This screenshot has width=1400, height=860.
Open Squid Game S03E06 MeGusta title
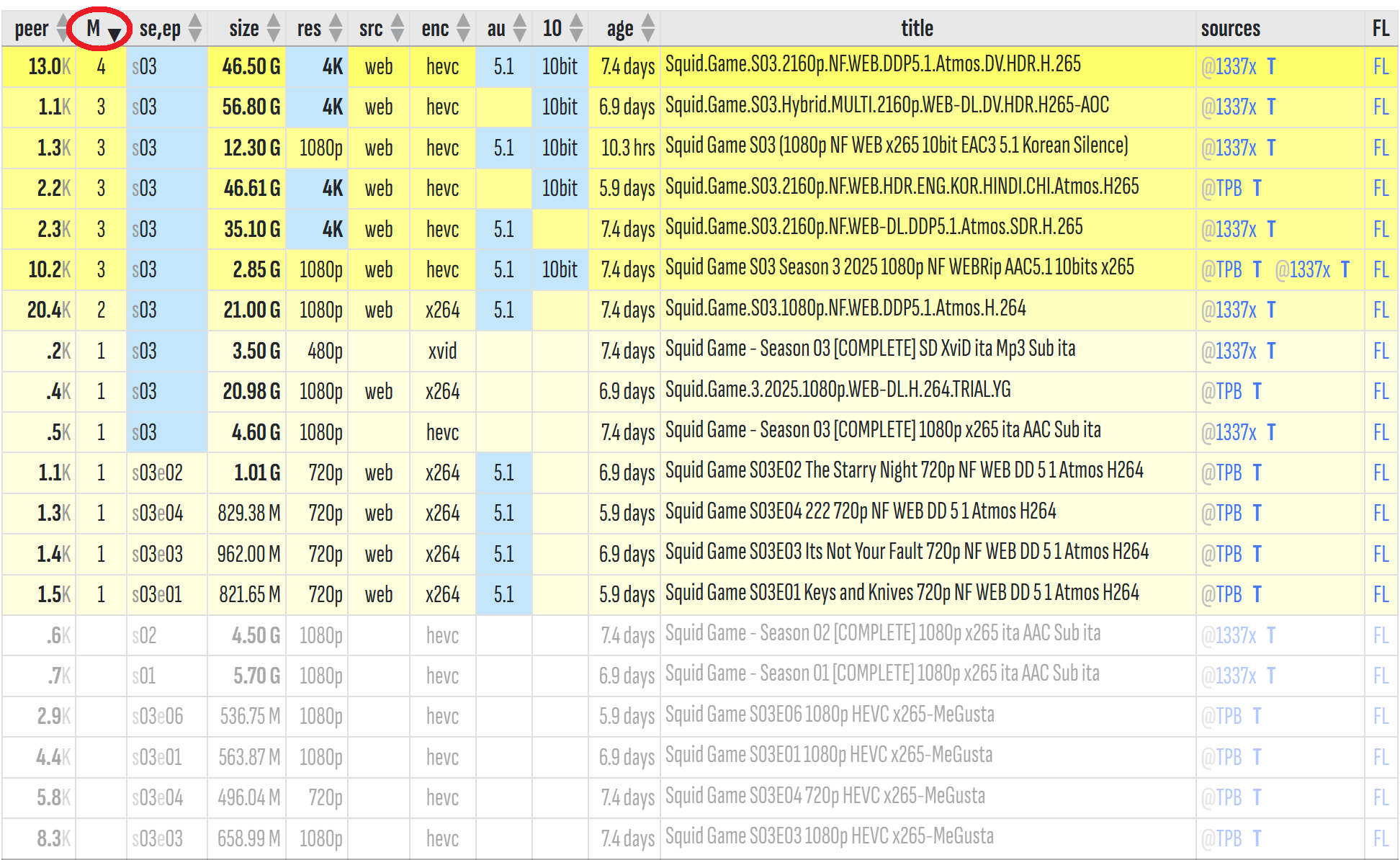coord(829,715)
